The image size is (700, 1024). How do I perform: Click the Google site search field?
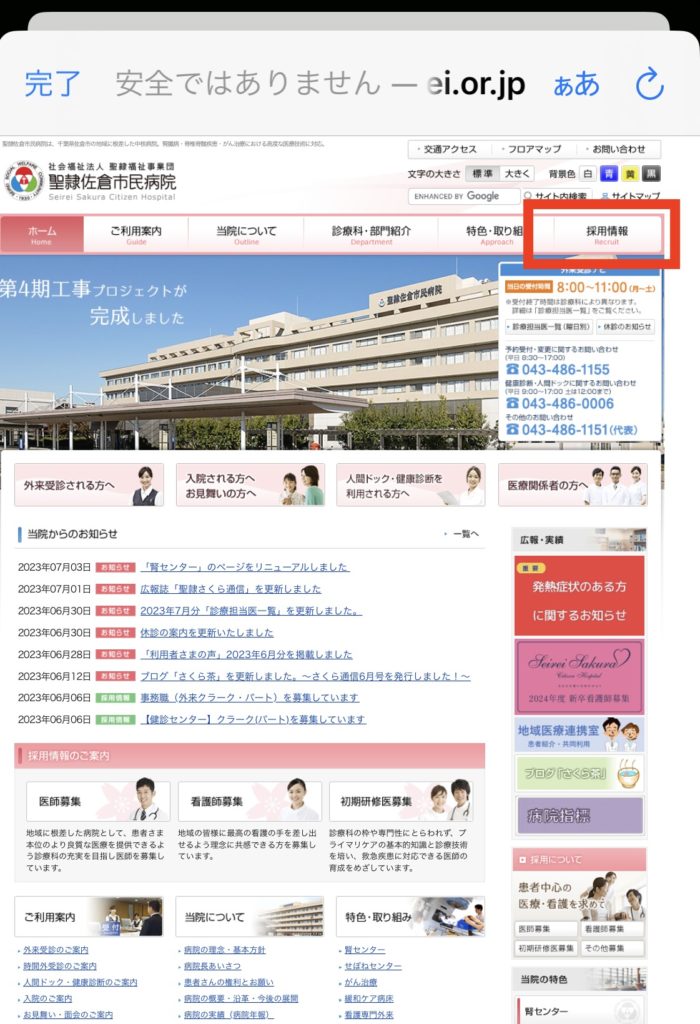click(x=458, y=197)
